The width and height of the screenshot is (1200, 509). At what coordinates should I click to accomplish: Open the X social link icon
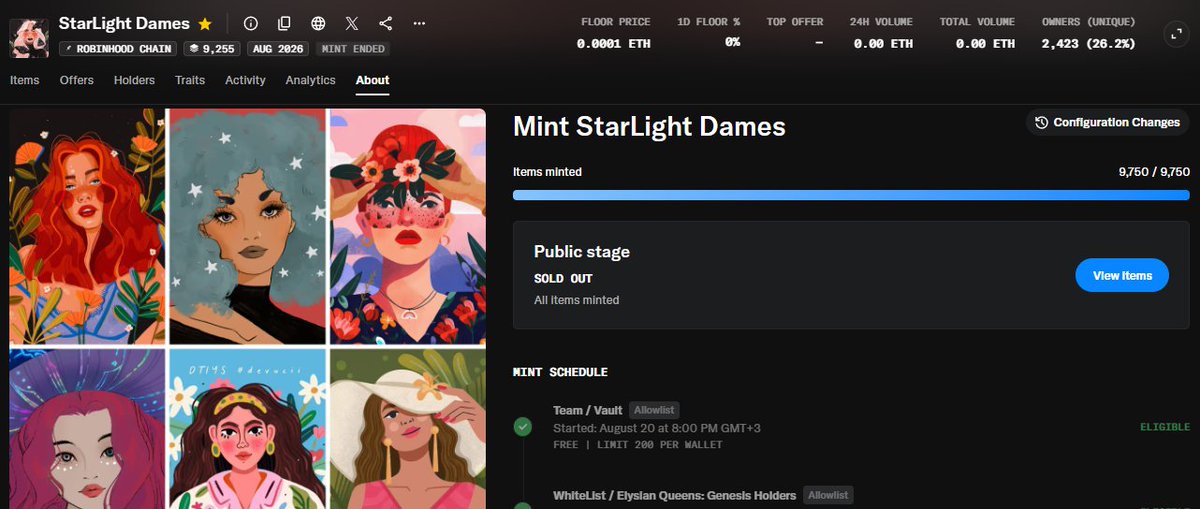pos(352,23)
